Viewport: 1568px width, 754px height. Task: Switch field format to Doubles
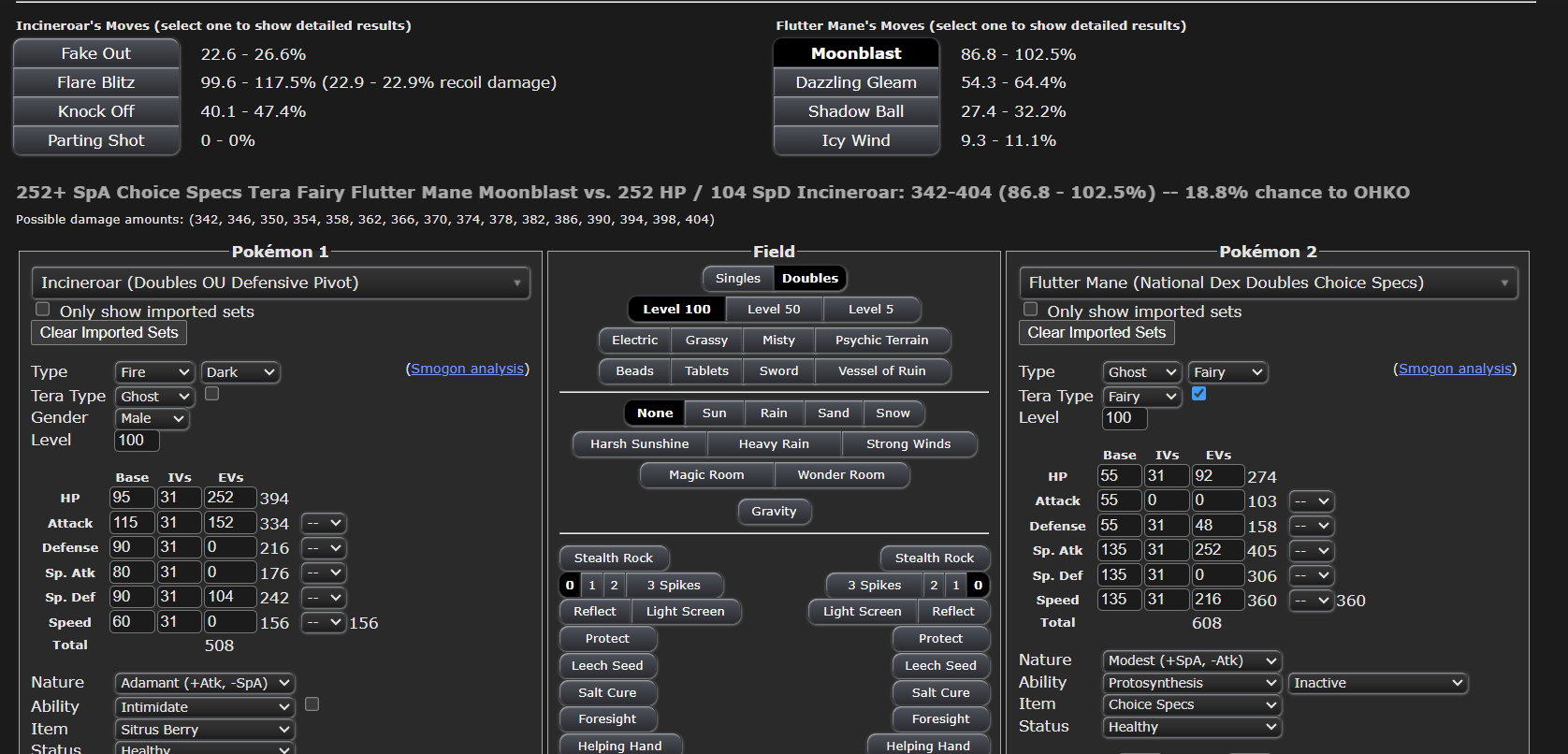810,278
